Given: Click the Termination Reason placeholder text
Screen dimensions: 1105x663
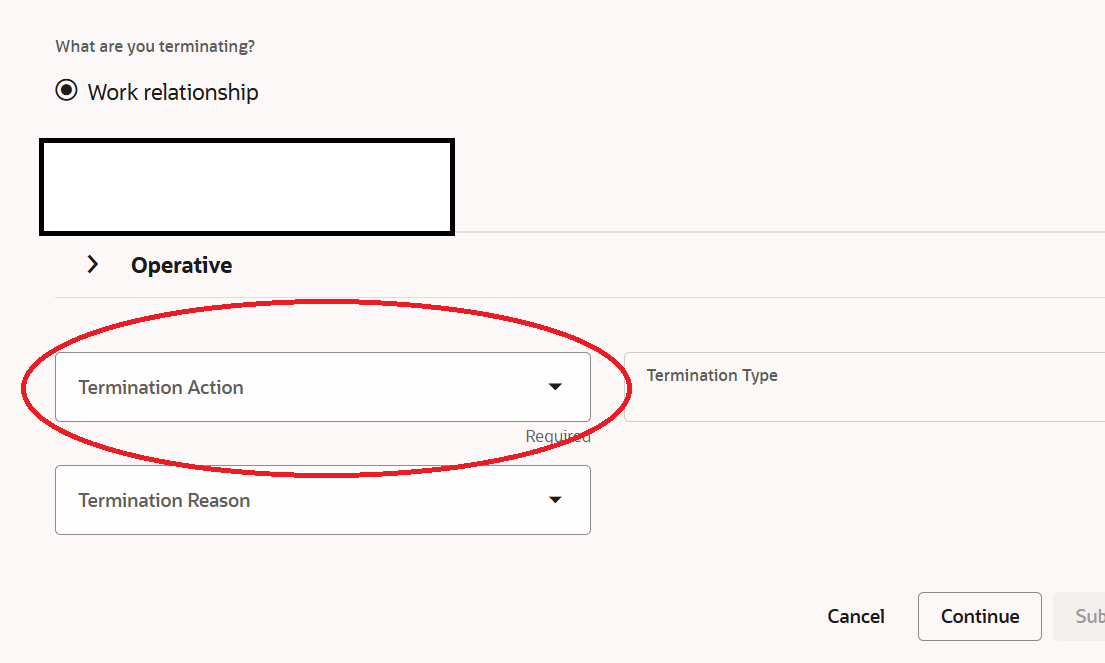Looking at the screenshot, I should coord(164,500).
